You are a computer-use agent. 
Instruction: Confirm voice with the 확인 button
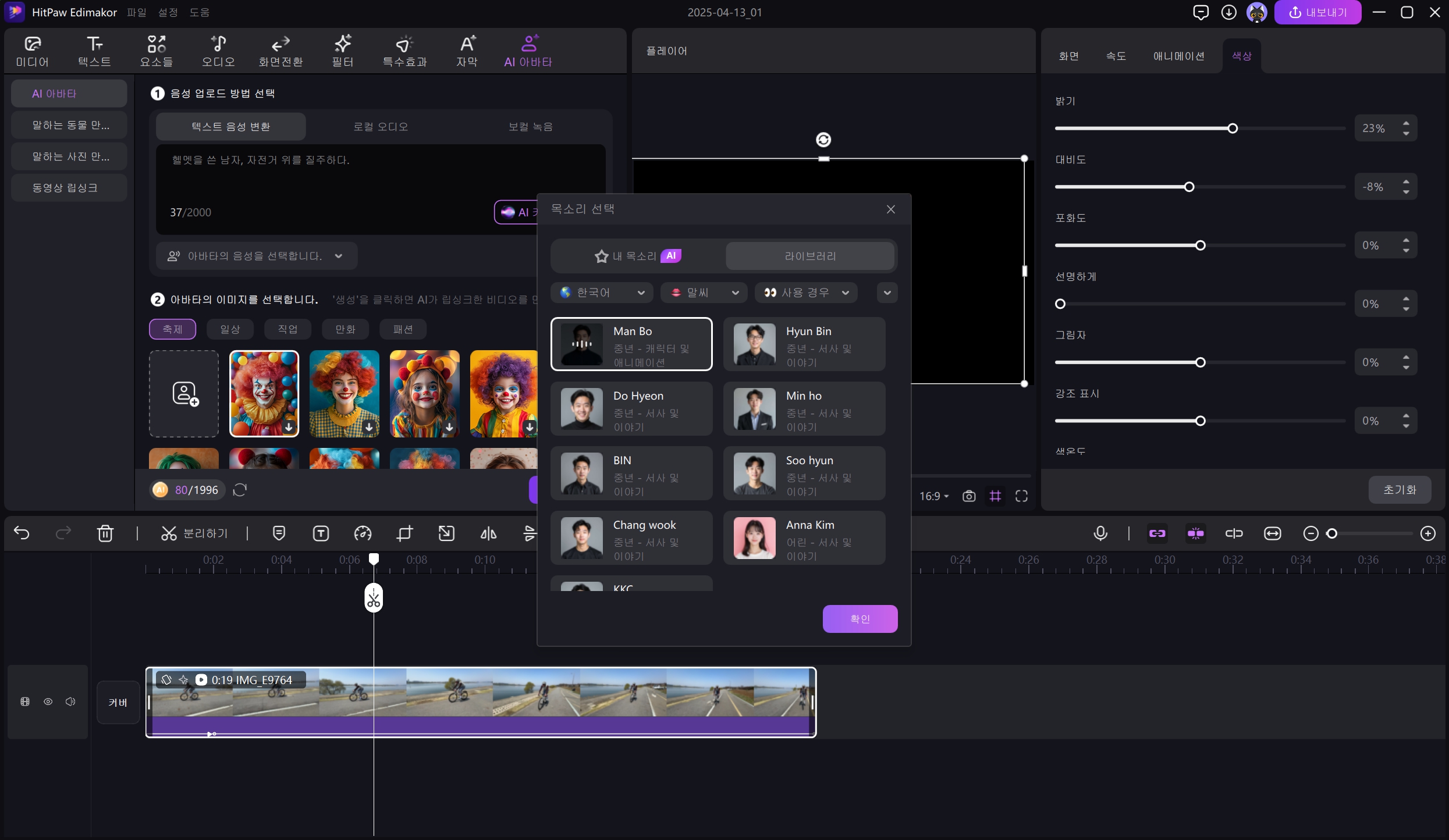(x=860, y=618)
